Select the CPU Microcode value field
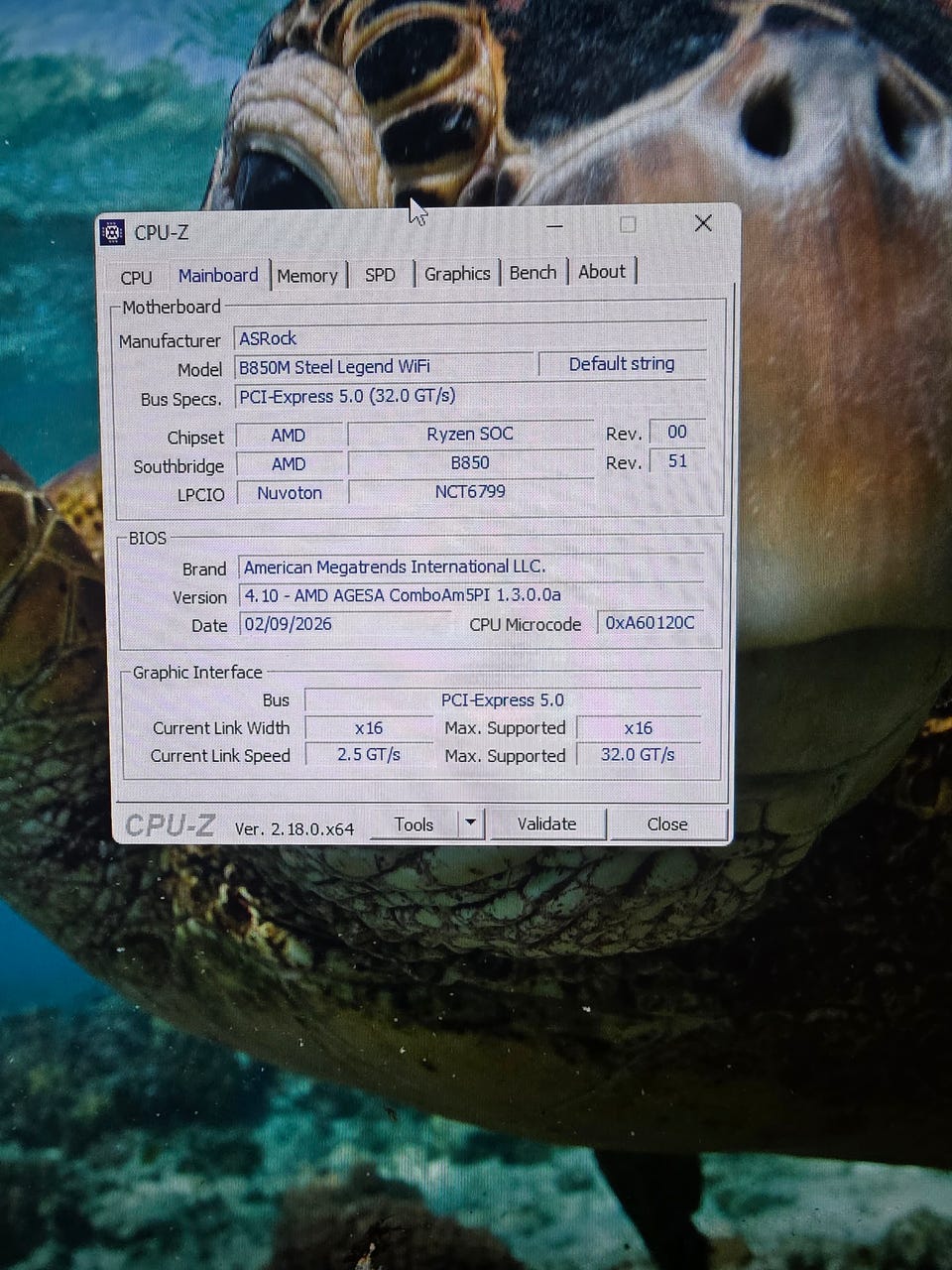Screen dimensions: 952x1270 651,623
